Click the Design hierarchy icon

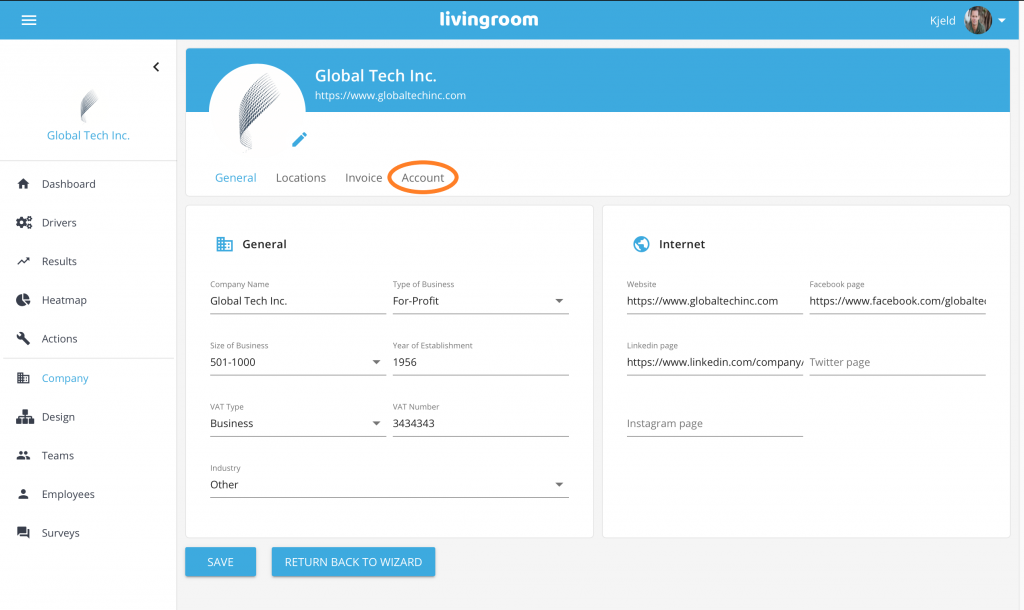point(25,417)
